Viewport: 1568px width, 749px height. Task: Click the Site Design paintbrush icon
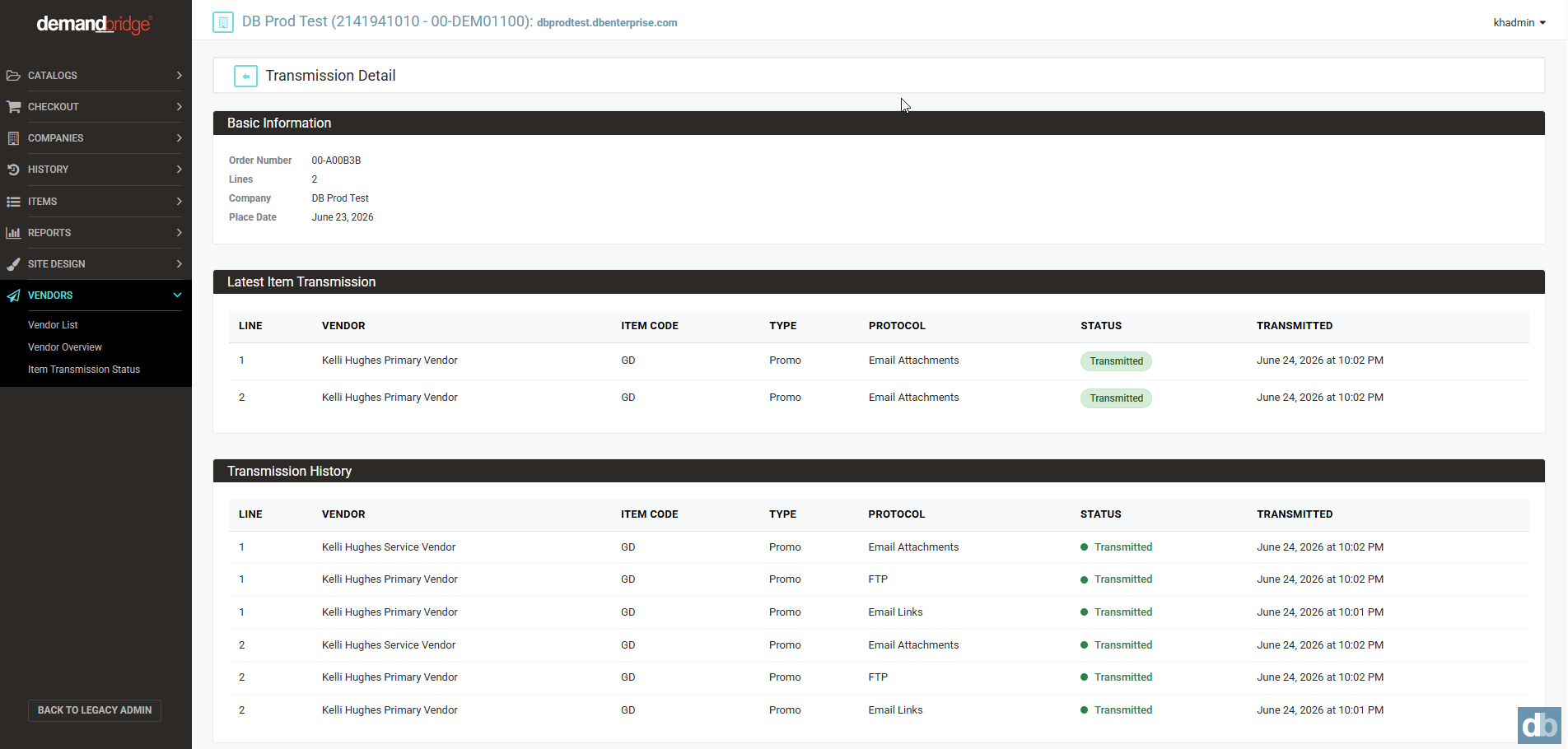[x=13, y=264]
